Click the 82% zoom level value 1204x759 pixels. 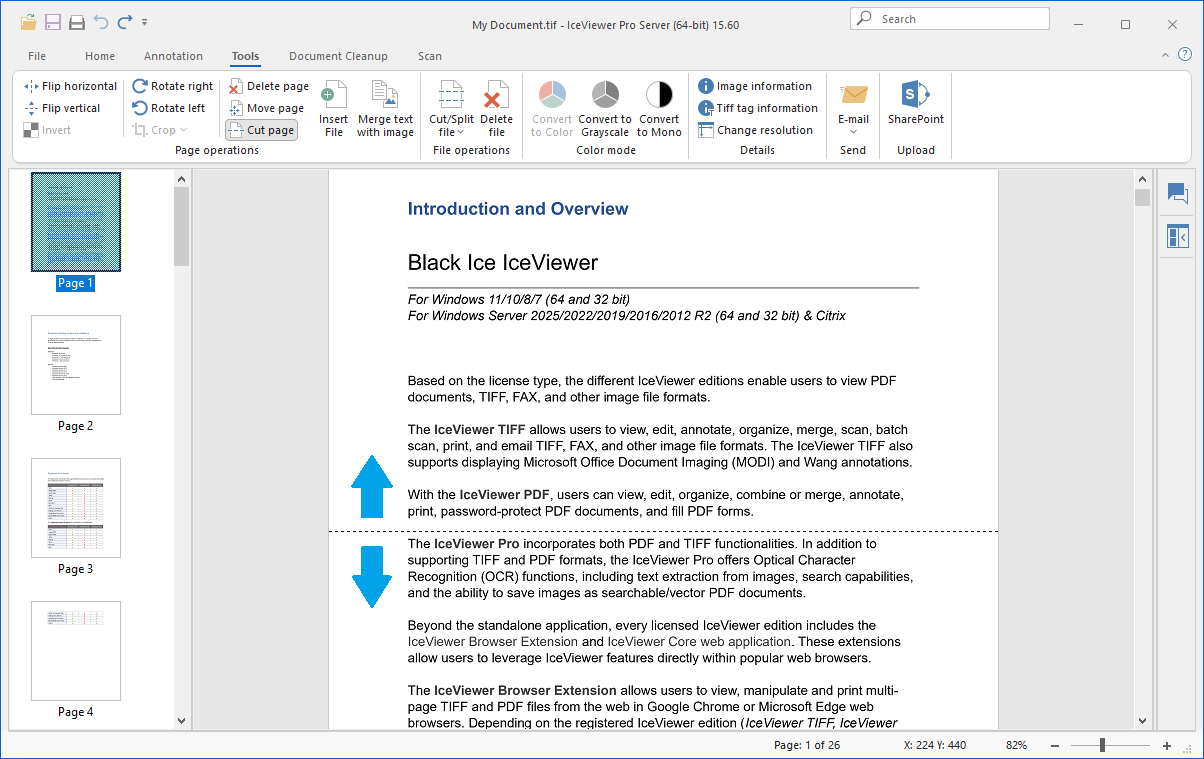(1017, 746)
